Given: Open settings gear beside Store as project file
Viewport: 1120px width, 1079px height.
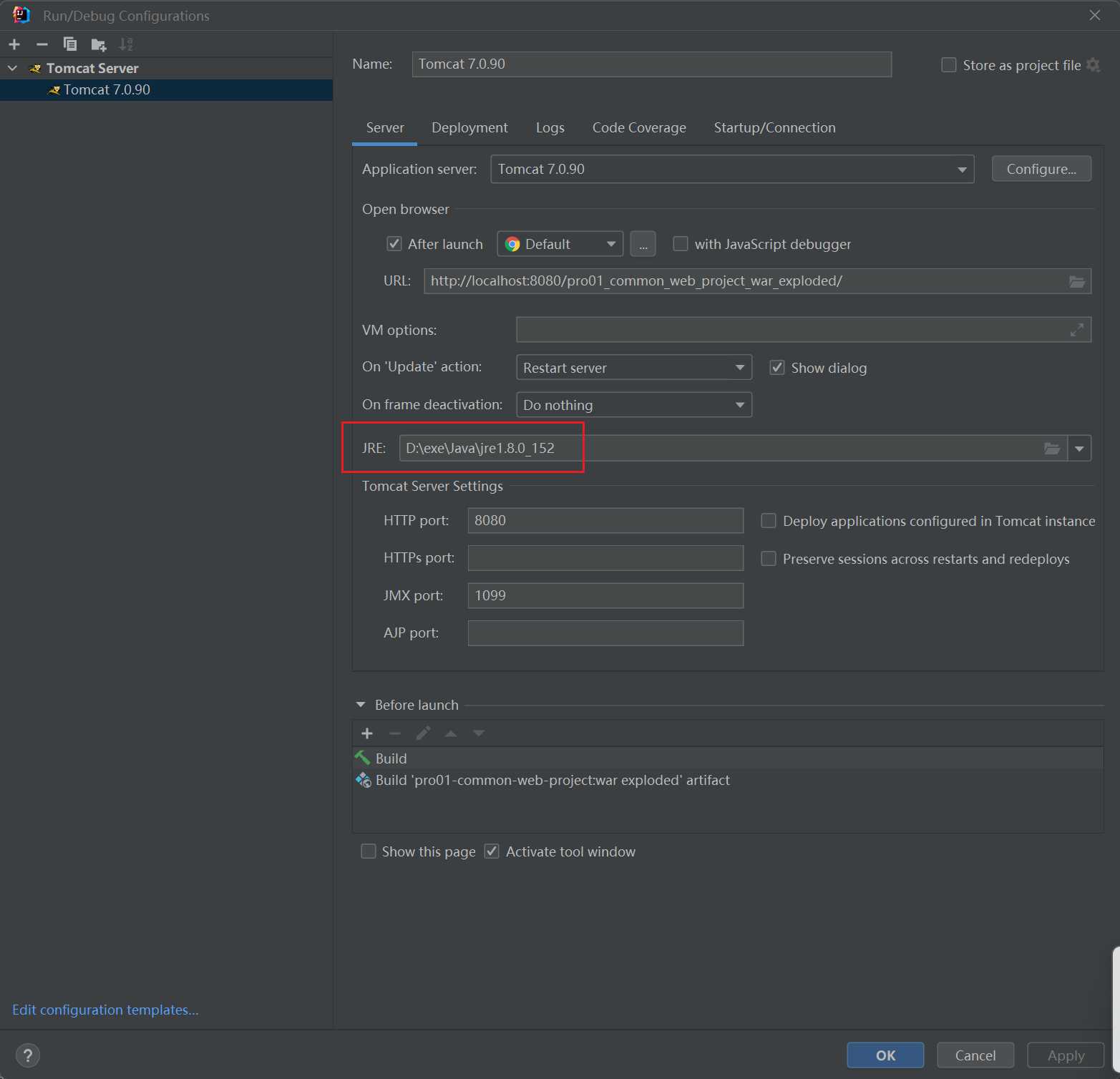Looking at the screenshot, I should [x=1093, y=65].
